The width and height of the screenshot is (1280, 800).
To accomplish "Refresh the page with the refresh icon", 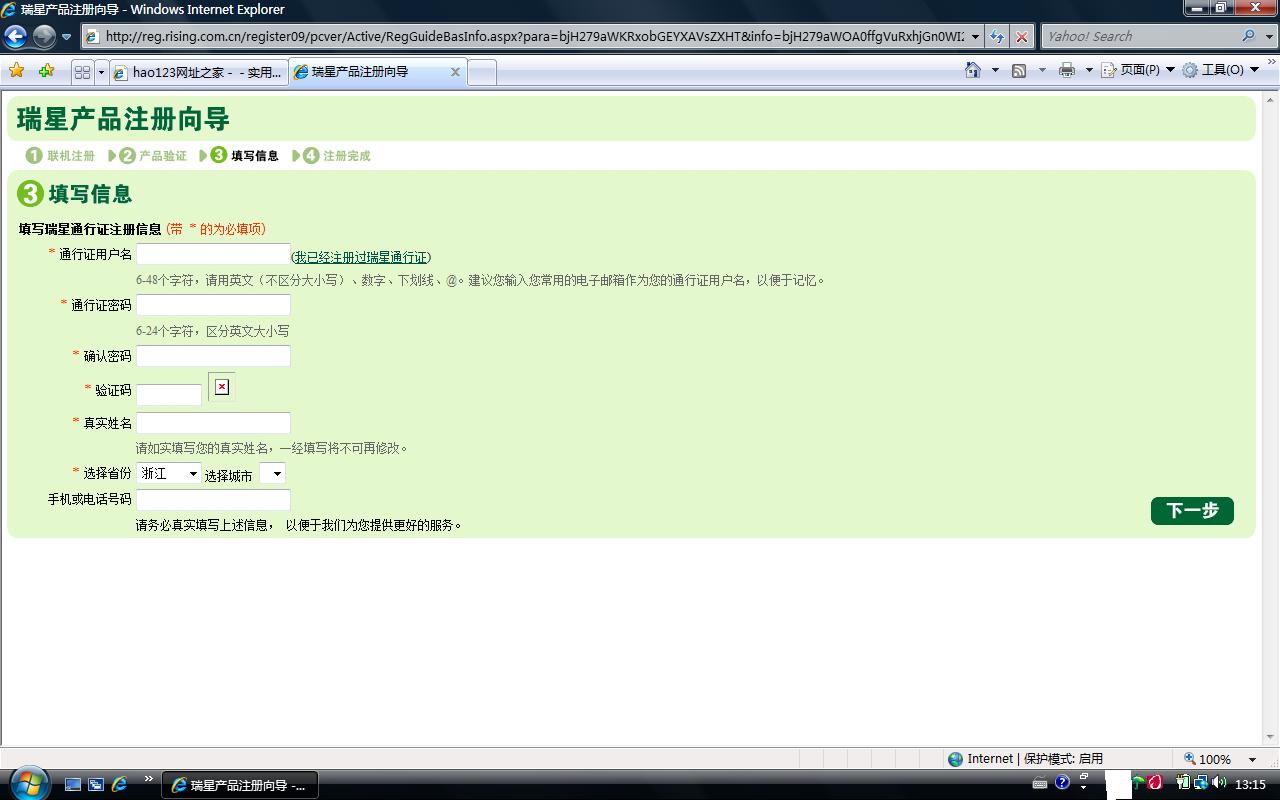I will 997,37.
